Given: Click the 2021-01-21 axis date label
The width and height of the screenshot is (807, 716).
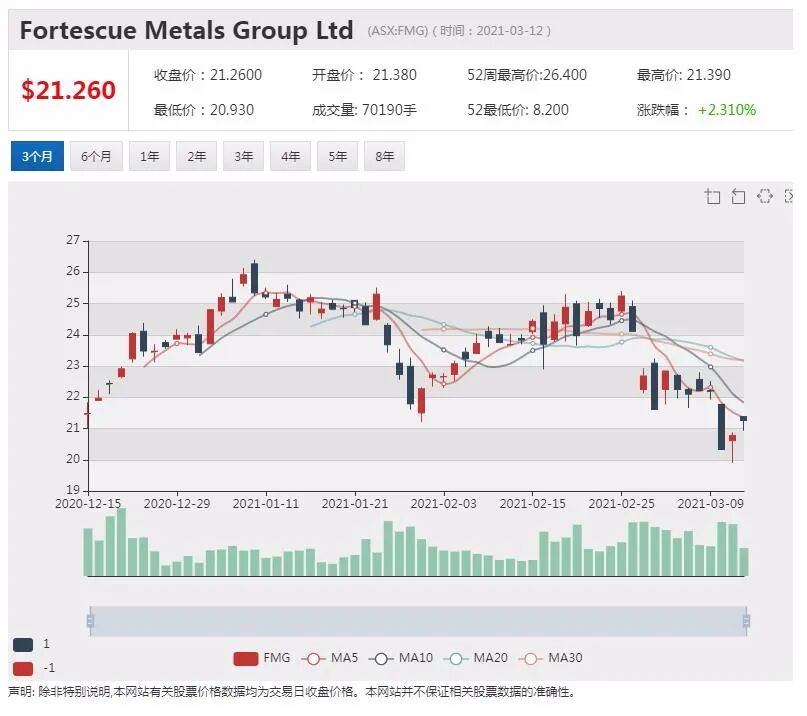Looking at the screenshot, I should click(x=355, y=503).
